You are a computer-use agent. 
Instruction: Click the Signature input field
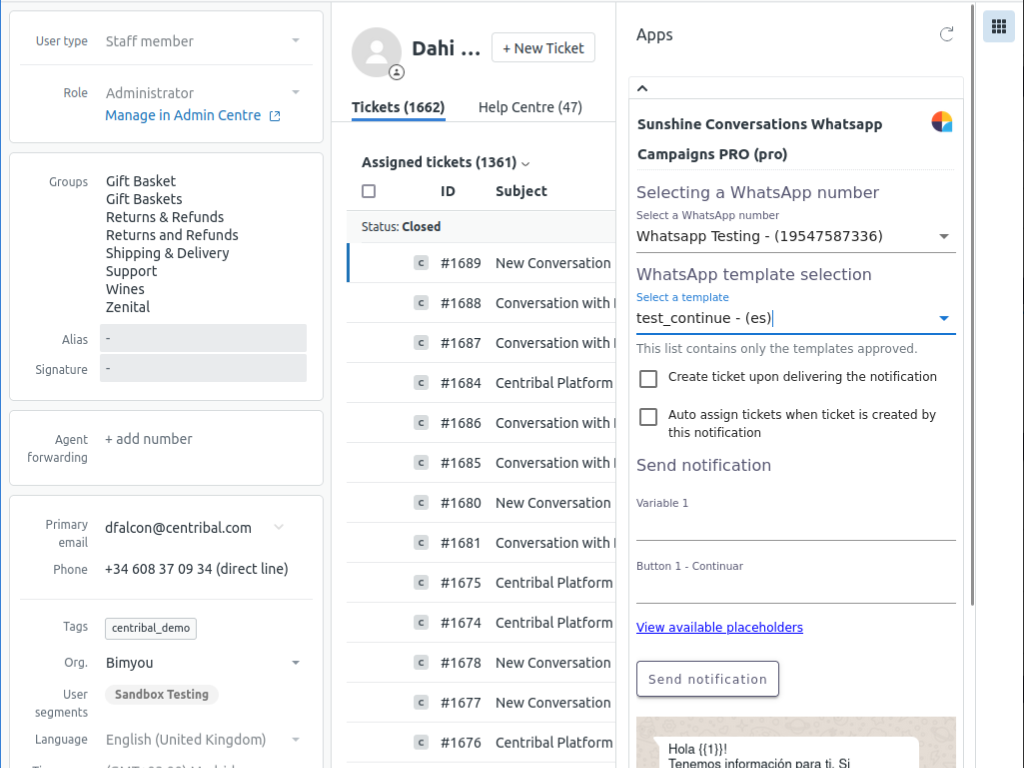(203, 368)
